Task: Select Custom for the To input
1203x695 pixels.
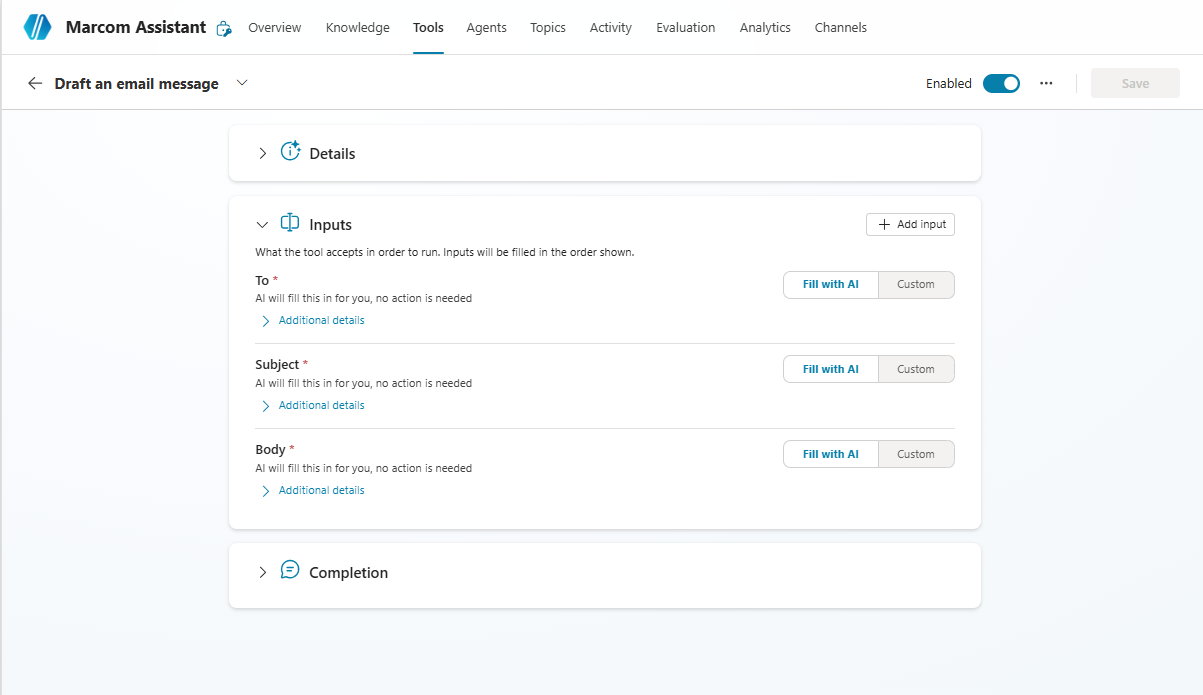Action: click(x=916, y=284)
